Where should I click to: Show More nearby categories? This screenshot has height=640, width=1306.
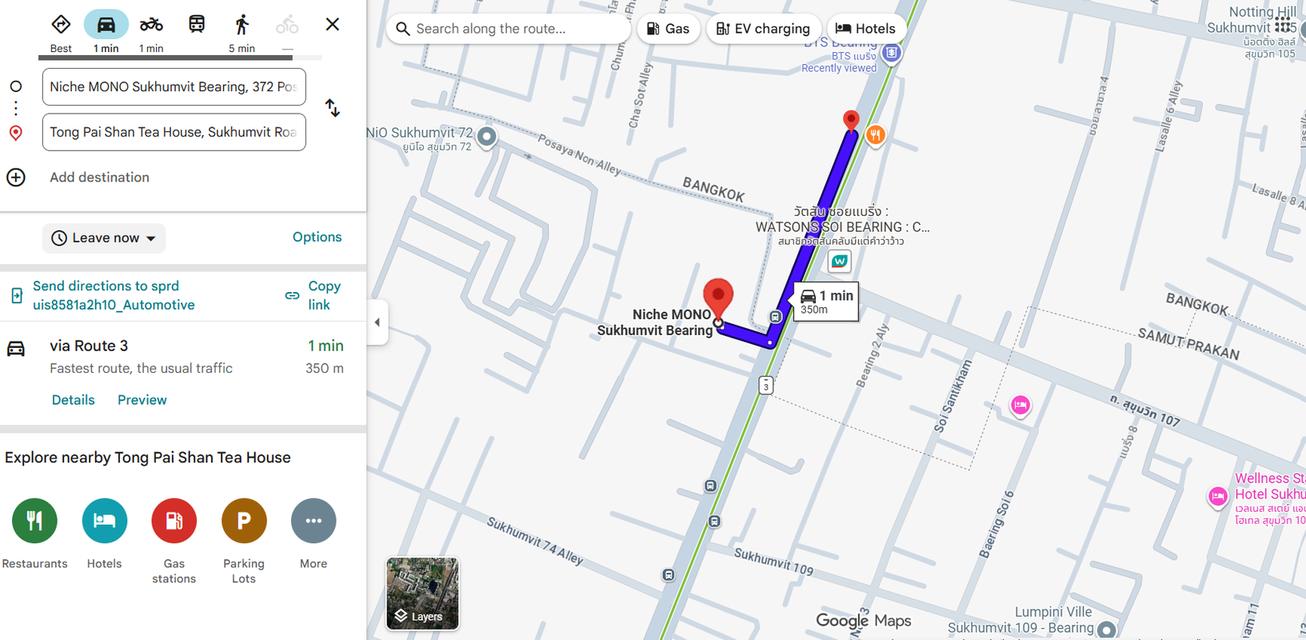tap(313, 521)
